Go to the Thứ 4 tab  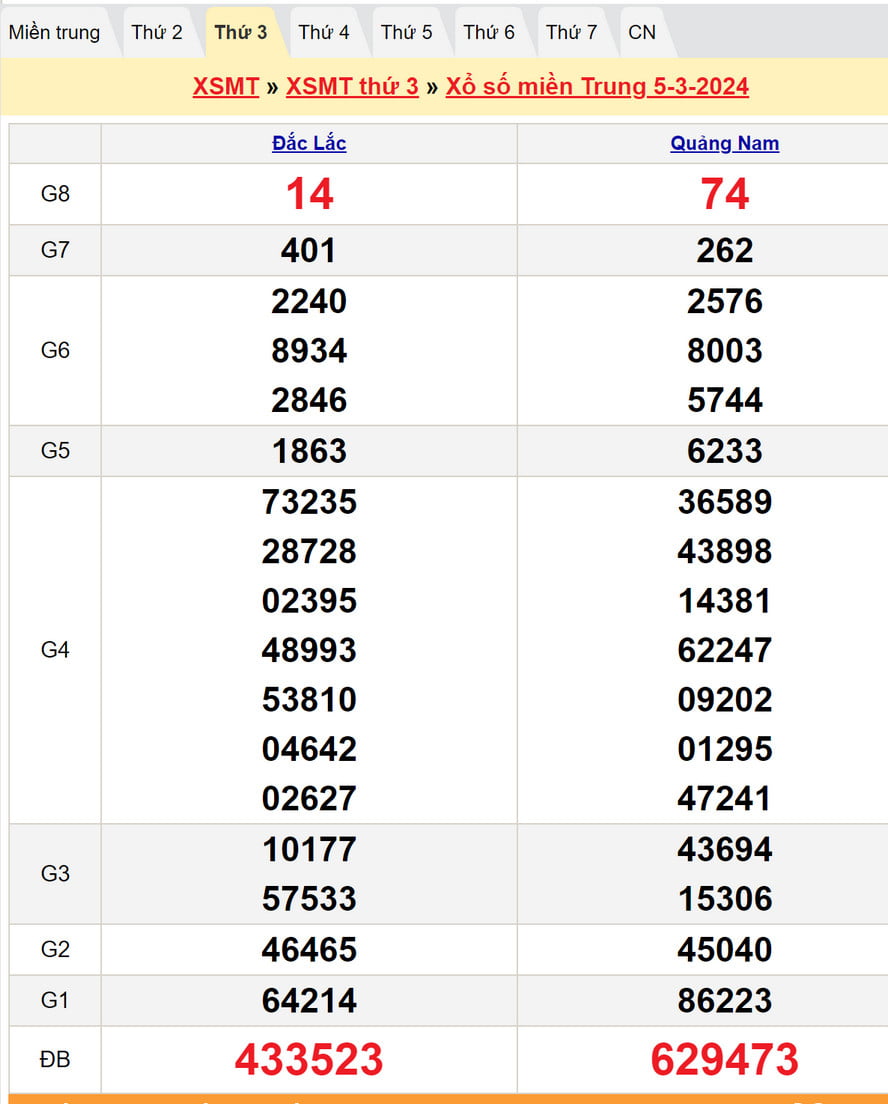(324, 32)
